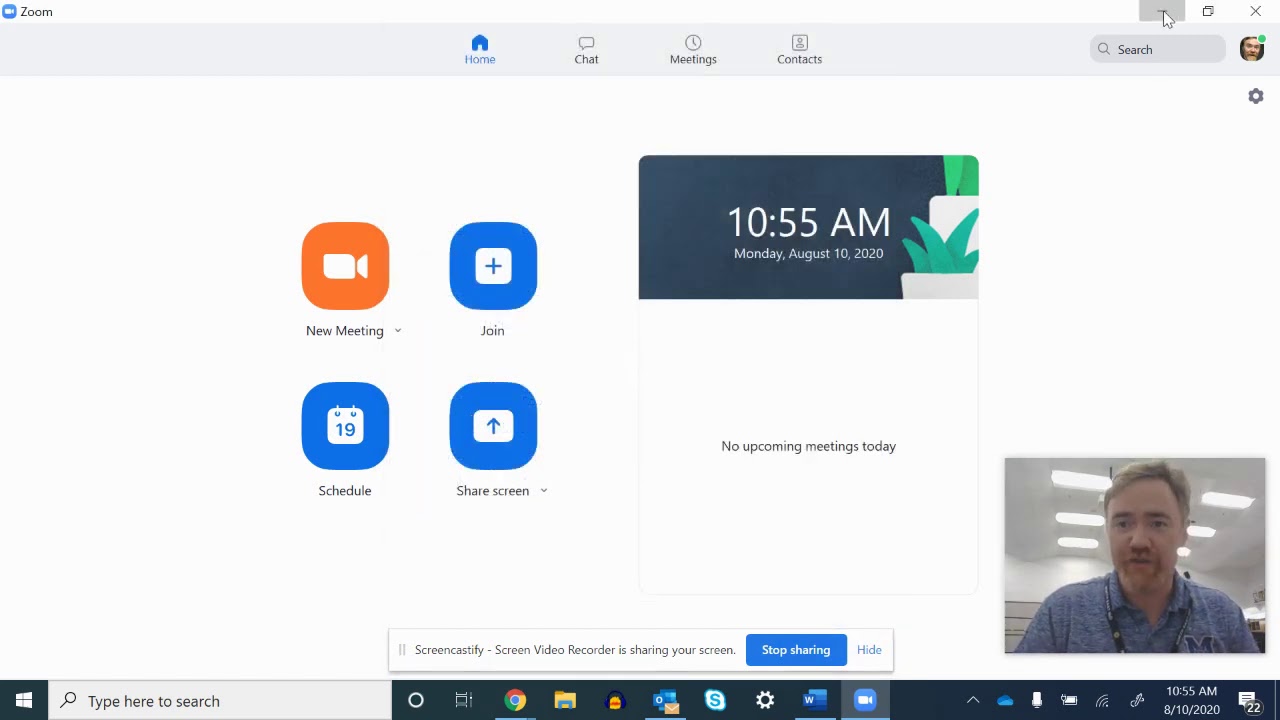This screenshot has width=1280, height=720.
Task: Expand the New Meeting options arrow
Action: click(398, 331)
